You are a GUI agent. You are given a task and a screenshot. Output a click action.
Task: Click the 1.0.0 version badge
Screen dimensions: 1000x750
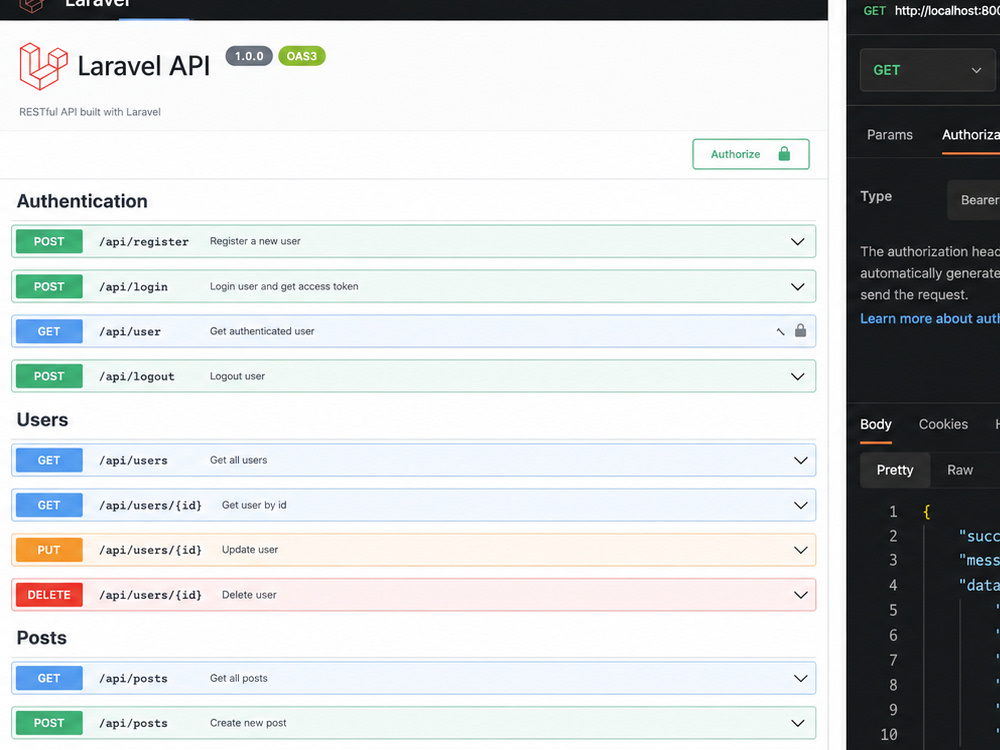(x=249, y=56)
